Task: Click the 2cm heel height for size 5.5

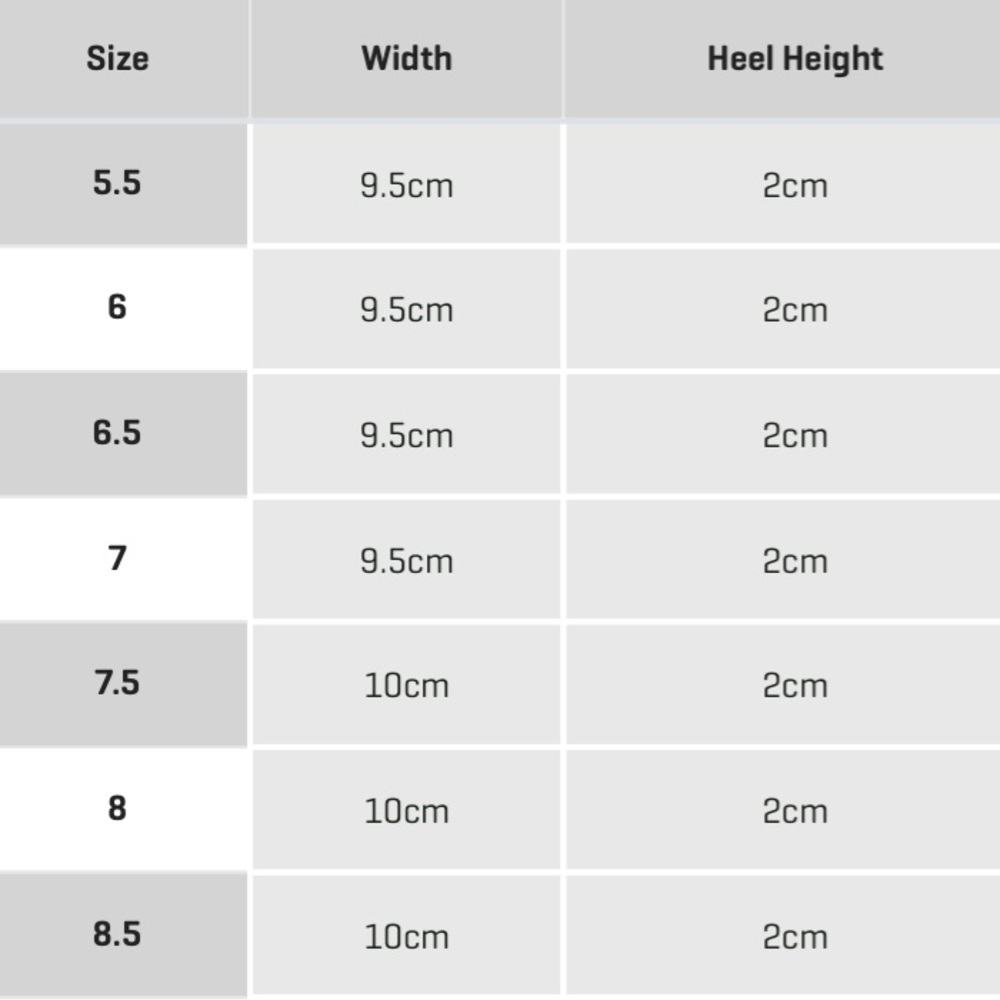Action: (x=795, y=186)
